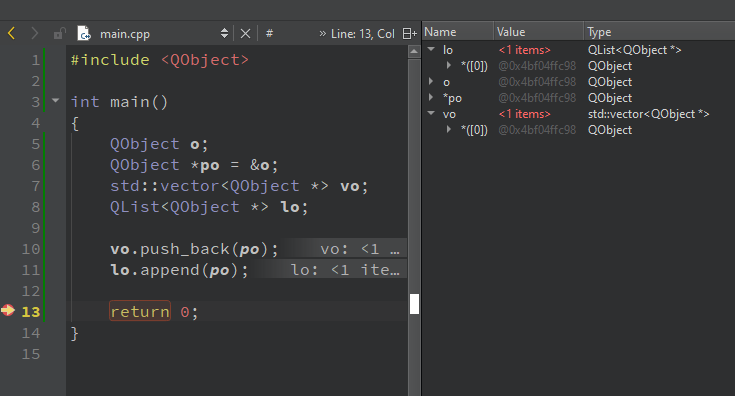
Task: Go back with the yellow left arrow
Action: point(12,33)
